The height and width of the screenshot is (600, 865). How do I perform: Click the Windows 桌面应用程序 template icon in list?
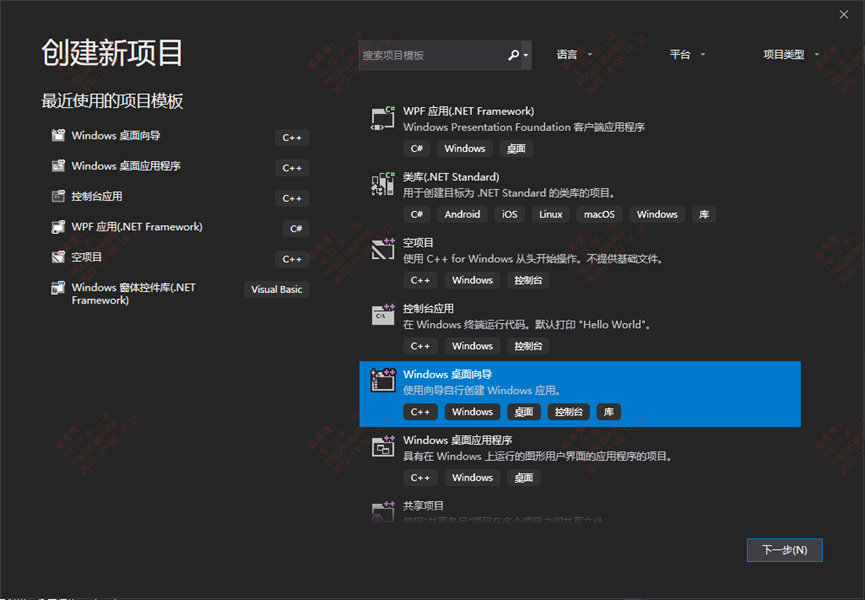click(383, 446)
